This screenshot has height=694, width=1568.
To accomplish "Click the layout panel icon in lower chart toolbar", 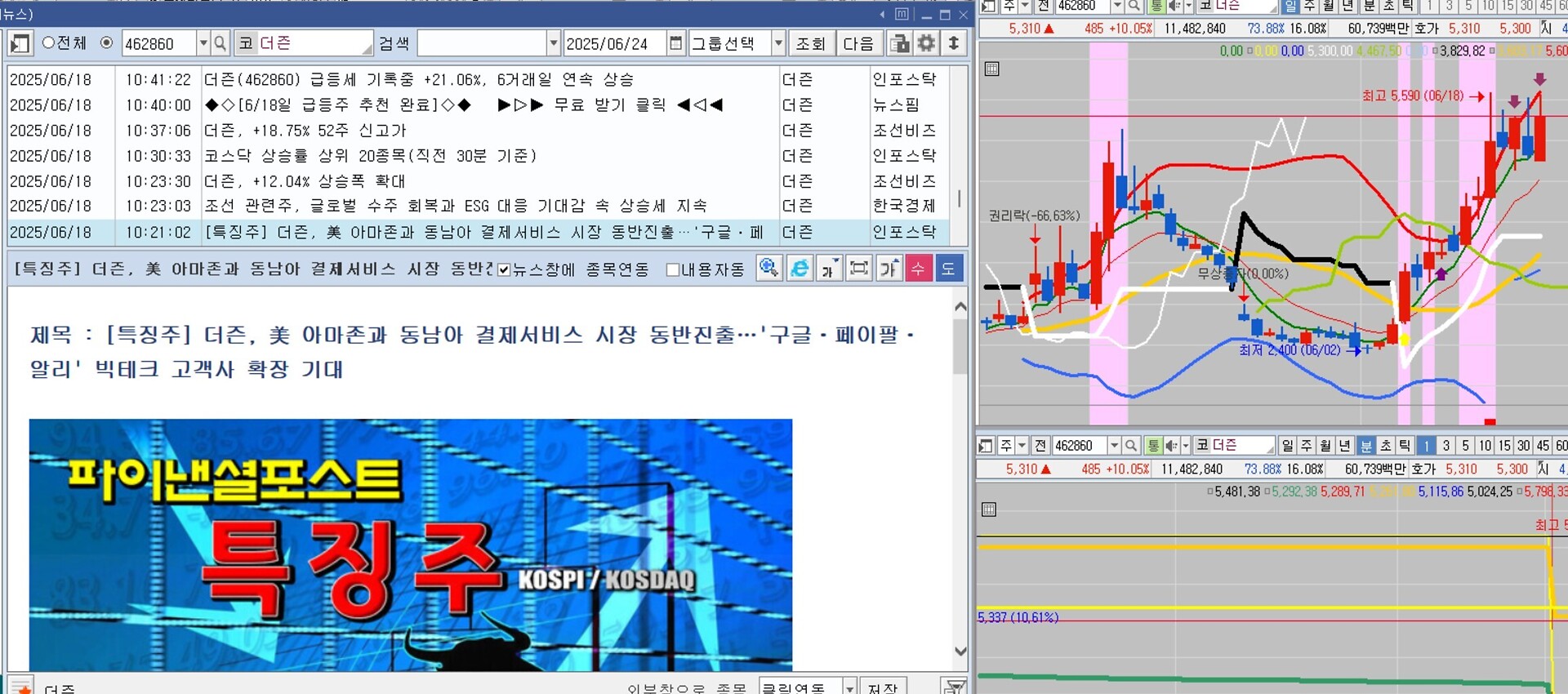I will click(x=986, y=445).
